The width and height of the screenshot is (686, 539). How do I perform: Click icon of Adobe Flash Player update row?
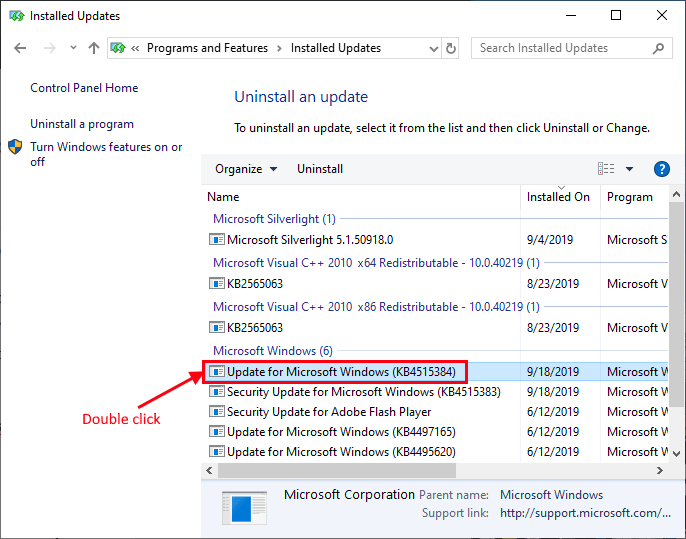[x=217, y=412]
